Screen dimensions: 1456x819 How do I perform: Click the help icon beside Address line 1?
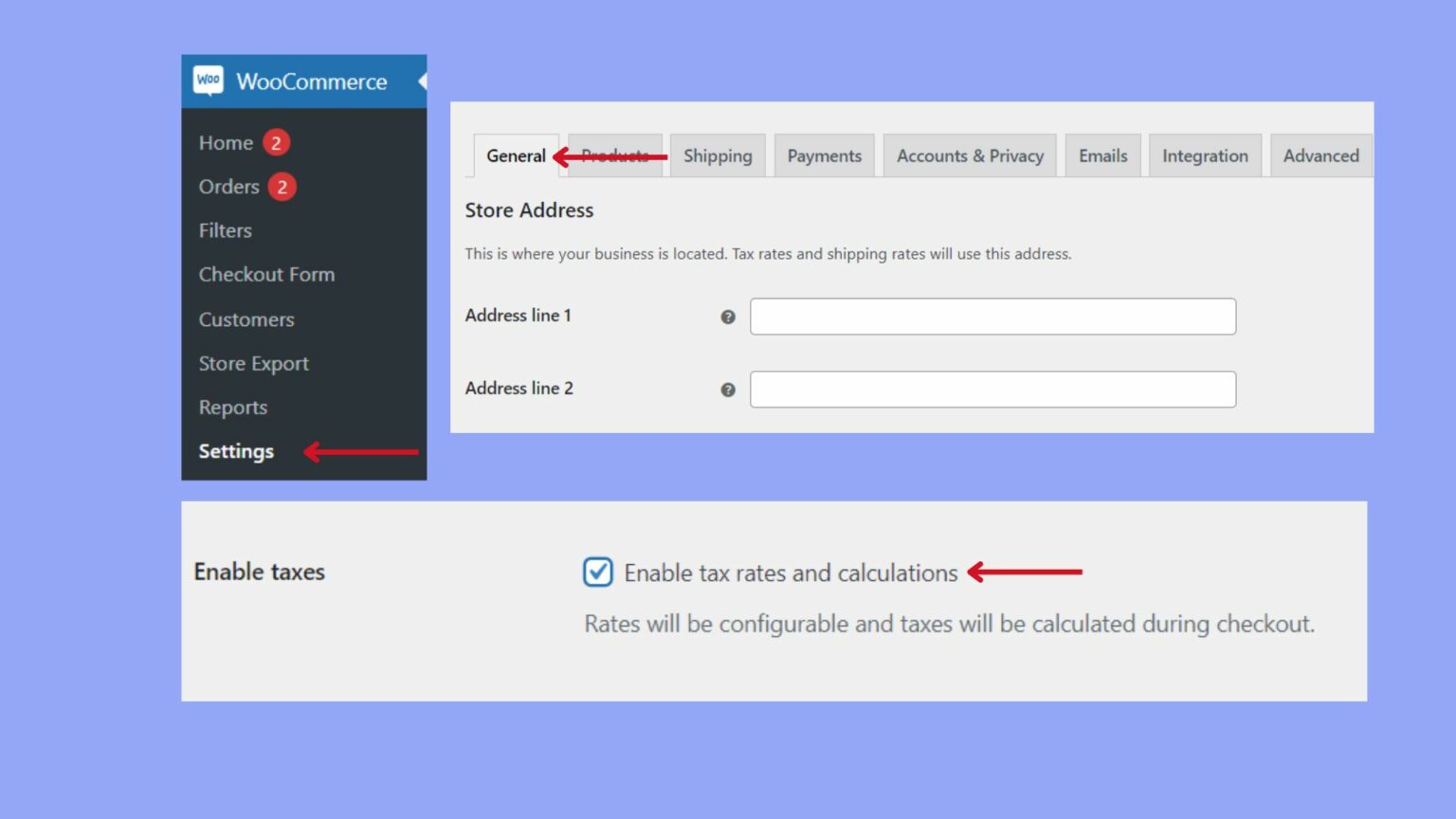727,317
